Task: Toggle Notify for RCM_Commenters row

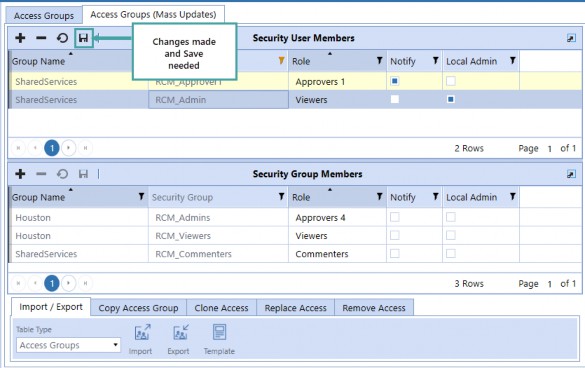Action: pos(395,253)
